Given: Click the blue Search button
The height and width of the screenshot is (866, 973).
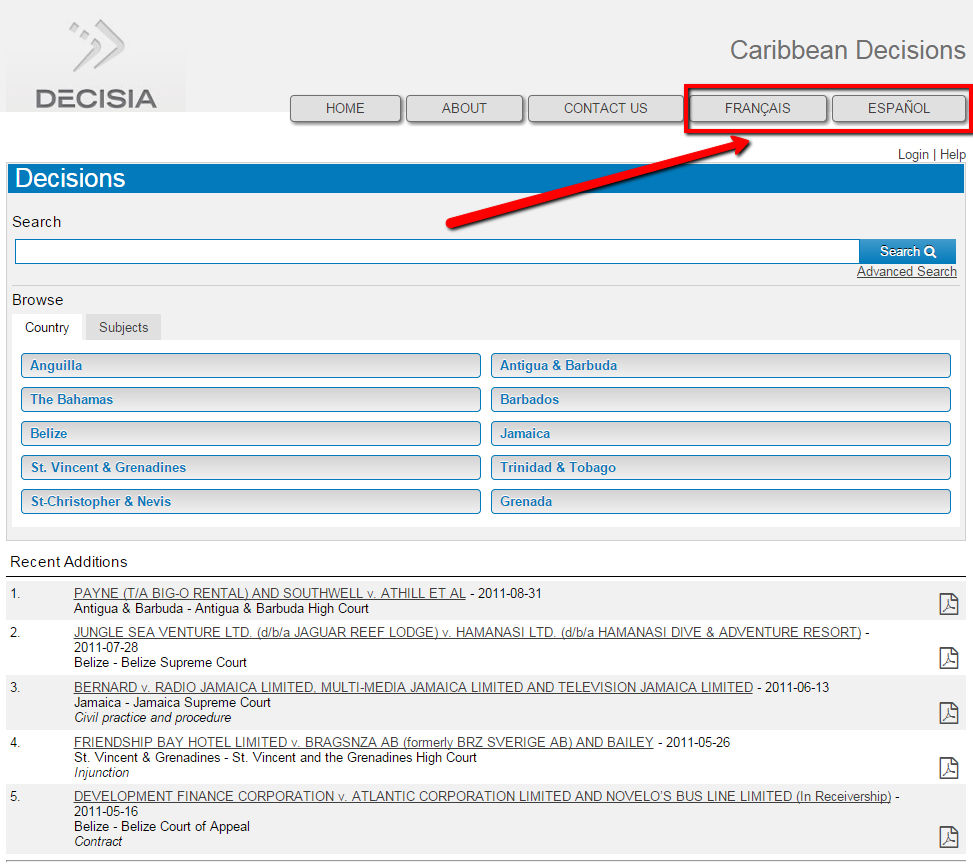Looking at the screenshot, I should click(907, 252).
